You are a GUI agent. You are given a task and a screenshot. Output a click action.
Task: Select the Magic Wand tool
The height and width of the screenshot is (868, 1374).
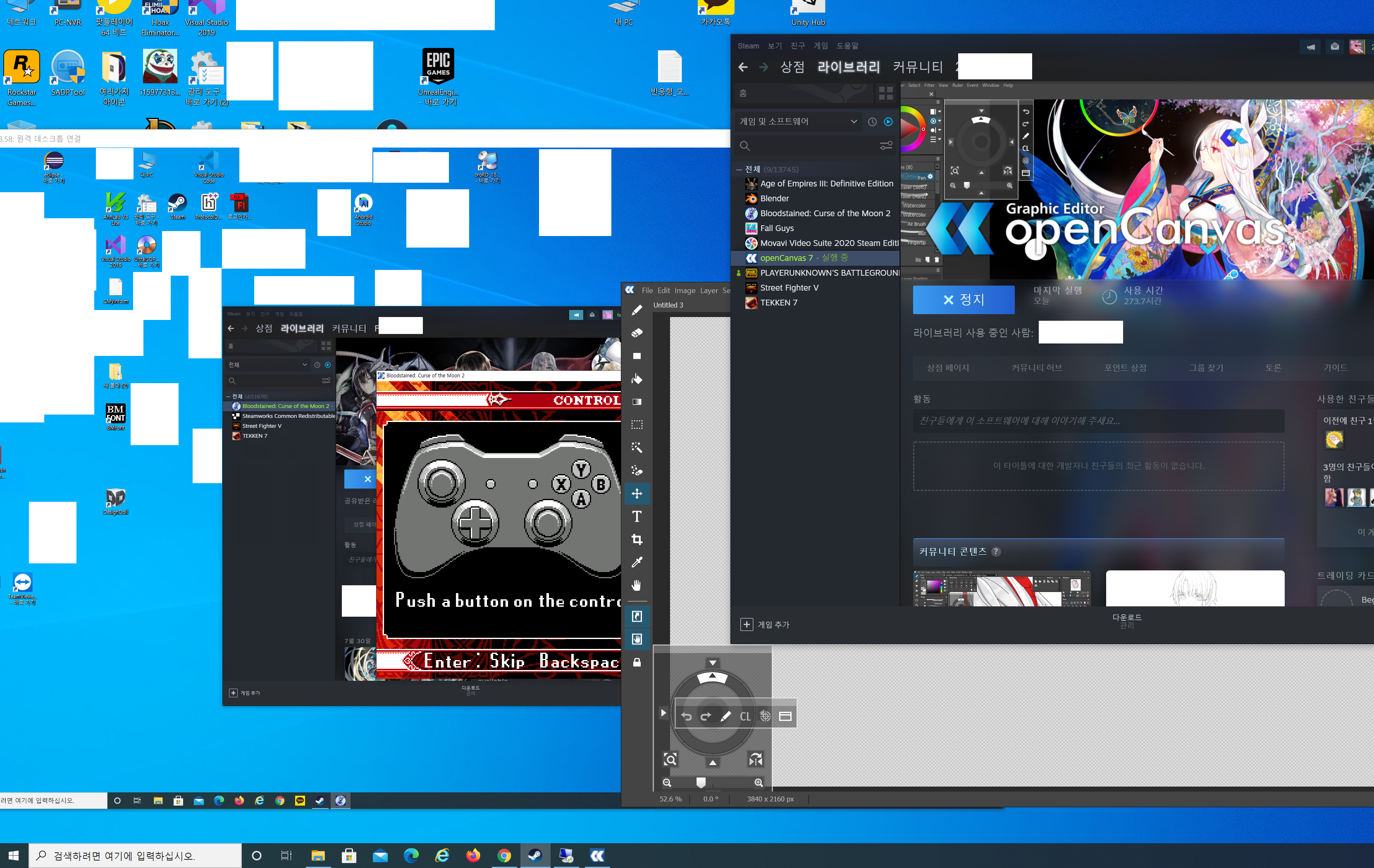[637, 447]
